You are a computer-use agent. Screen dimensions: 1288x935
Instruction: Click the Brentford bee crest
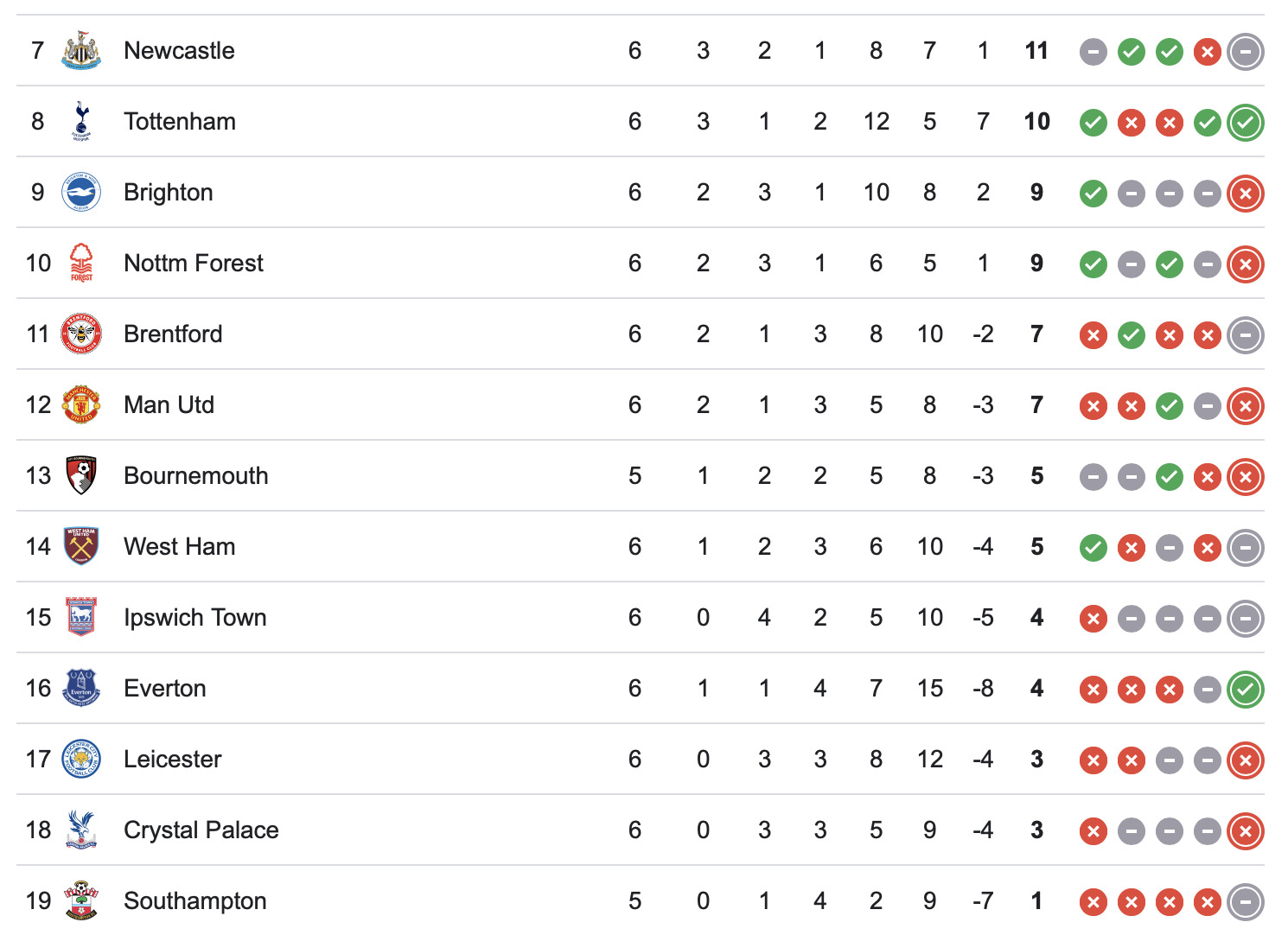tap(81, 334)
